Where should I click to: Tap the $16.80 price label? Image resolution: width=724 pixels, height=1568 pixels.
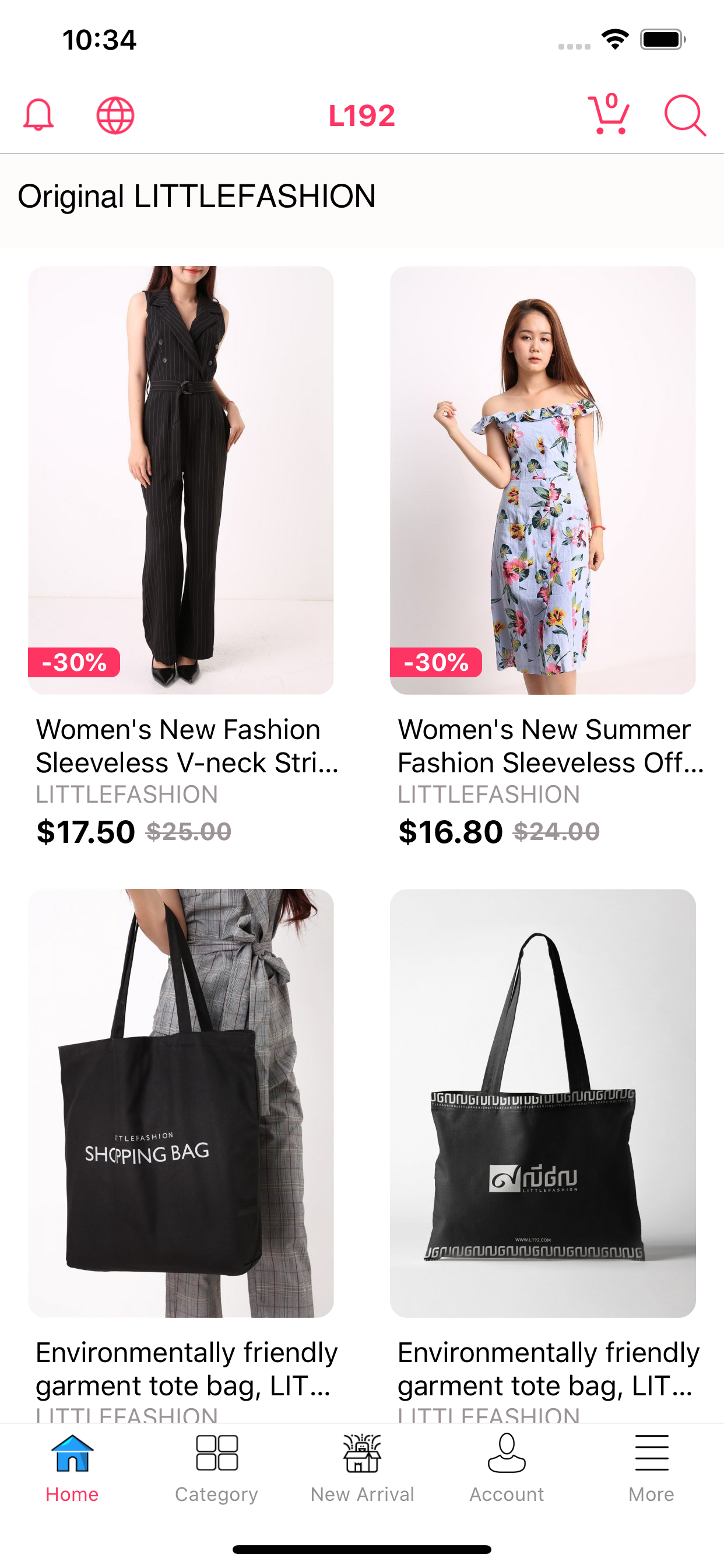pyautogui.click(x=451, y=831)
